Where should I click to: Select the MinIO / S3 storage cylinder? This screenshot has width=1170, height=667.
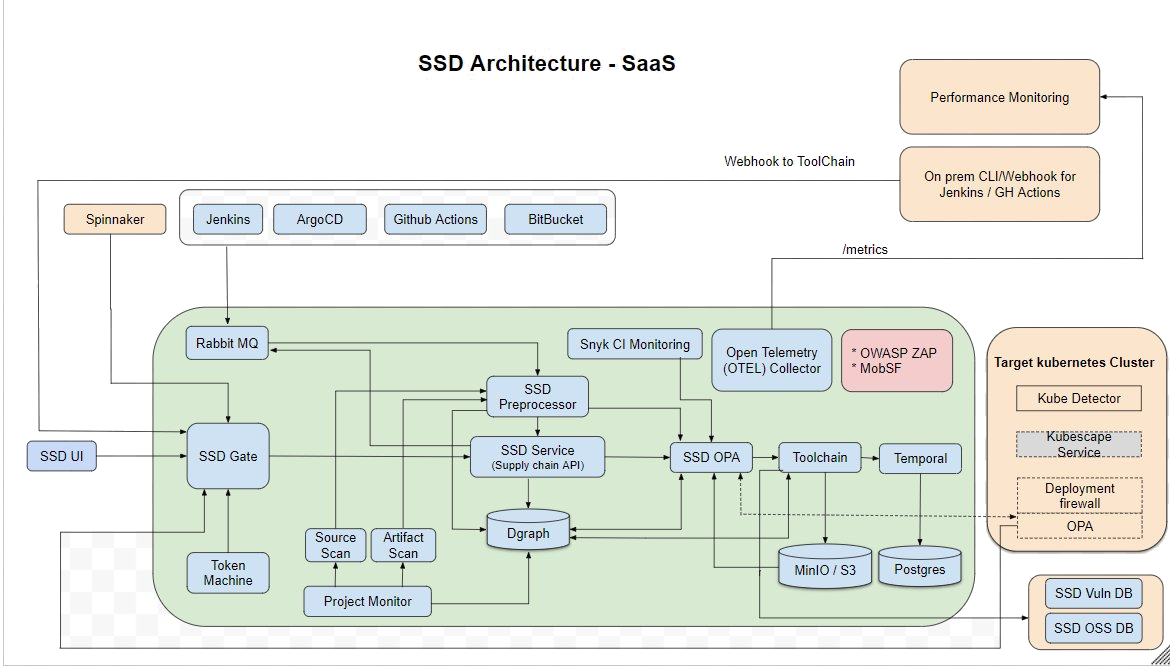coord(825,567)
